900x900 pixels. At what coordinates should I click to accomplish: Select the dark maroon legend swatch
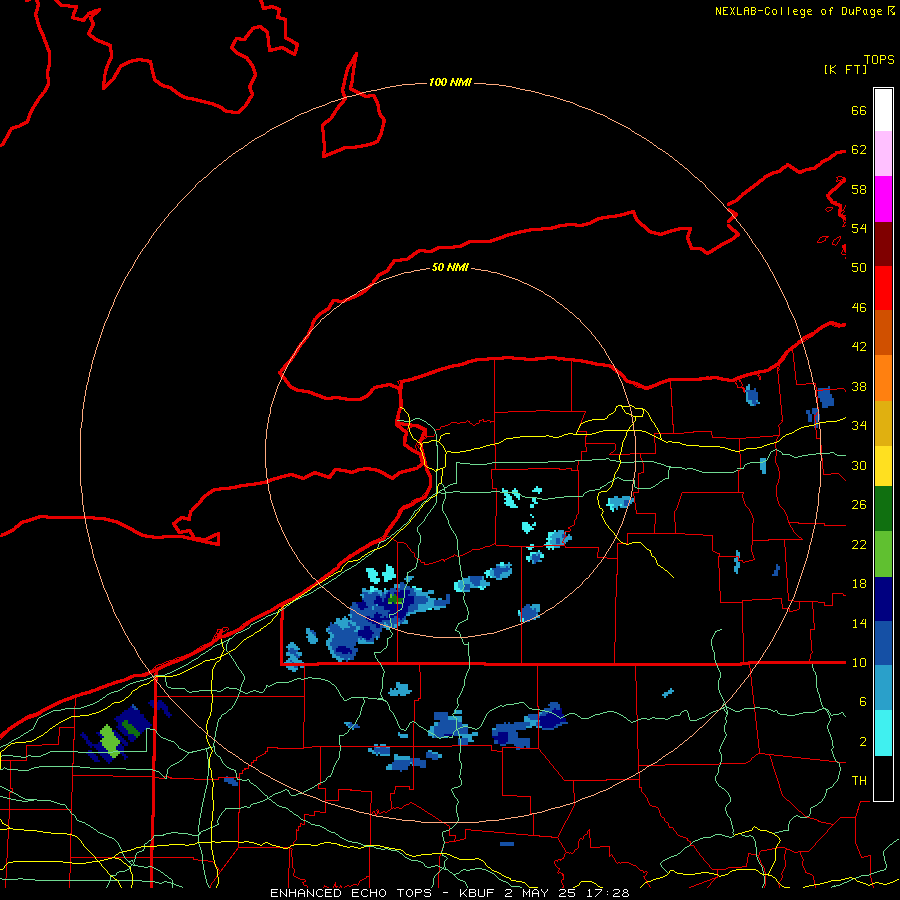point(883,243)
